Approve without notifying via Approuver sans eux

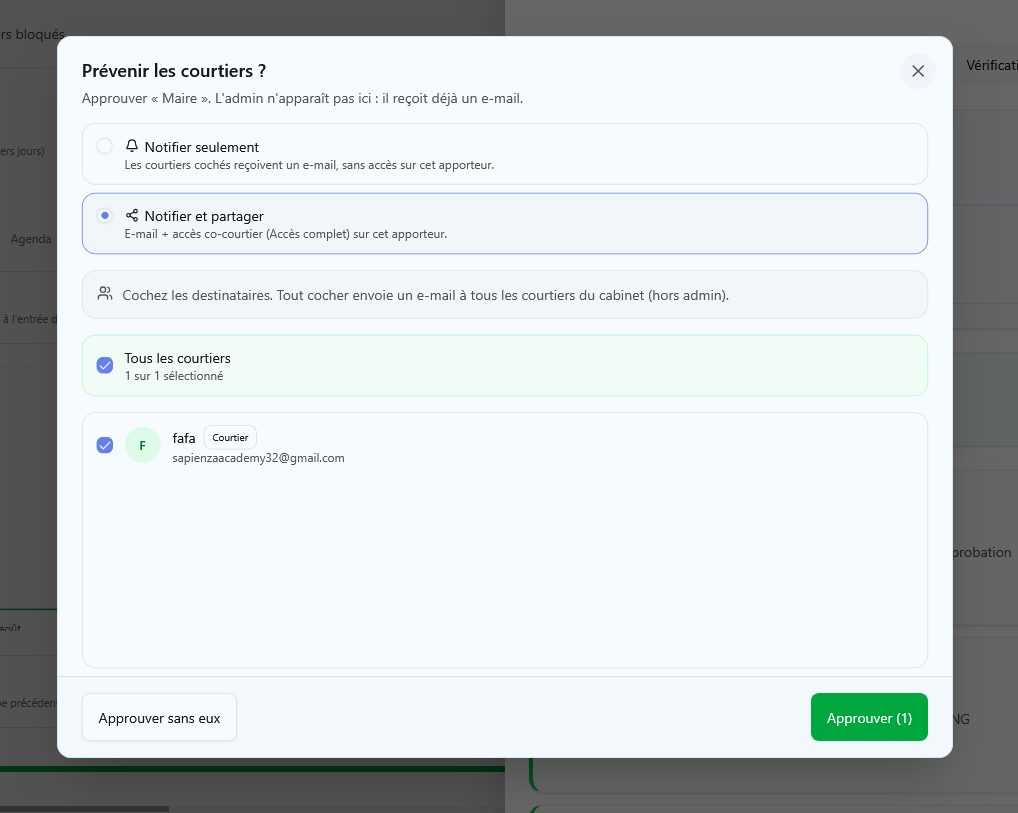[x=159, y=718]
